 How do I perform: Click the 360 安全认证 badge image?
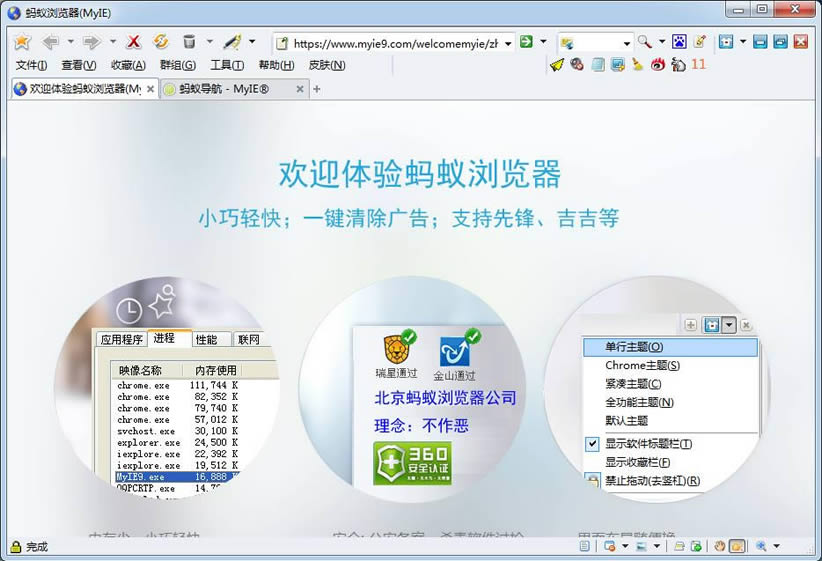point(412,463)
